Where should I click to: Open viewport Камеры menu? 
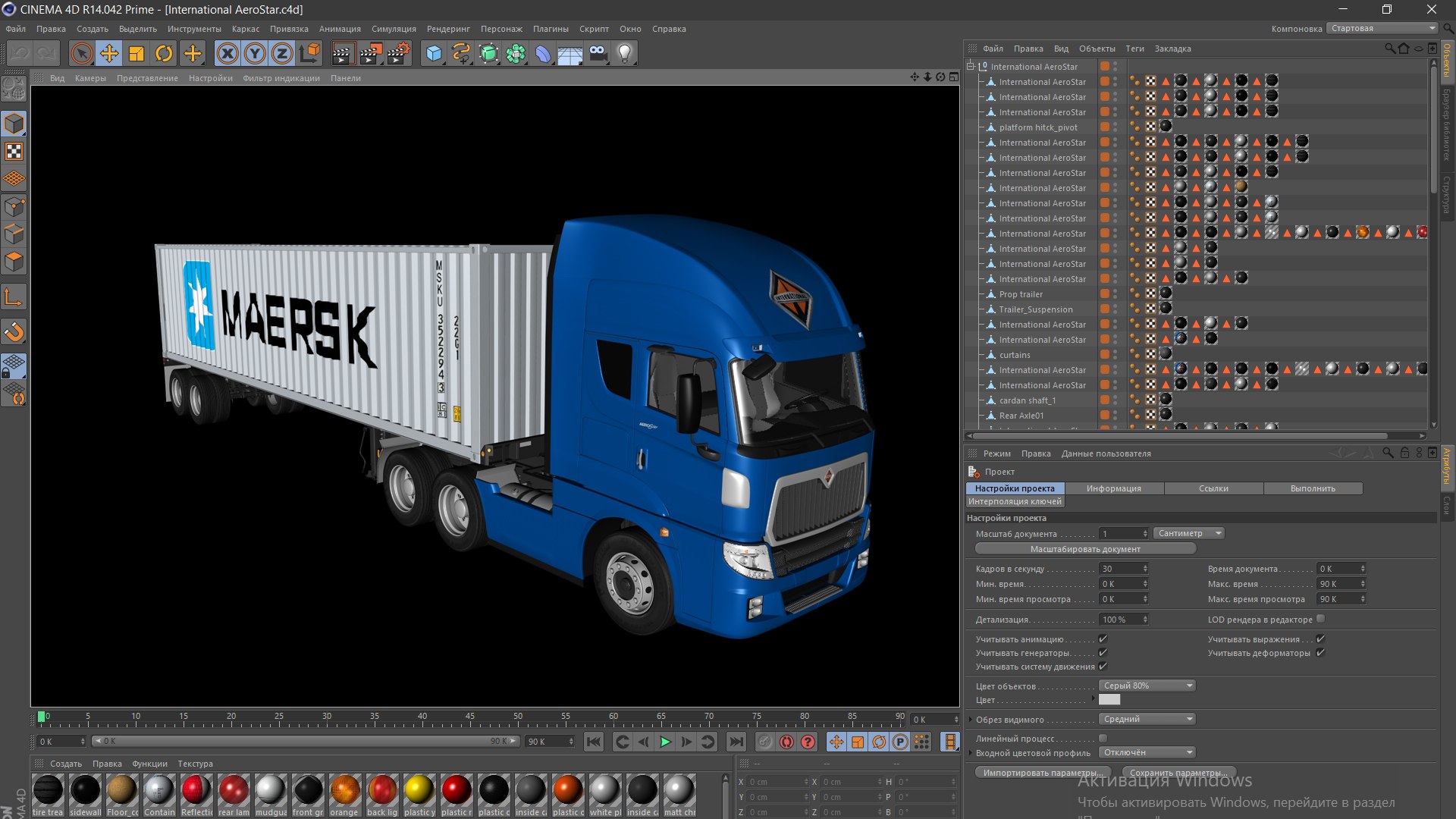(x=90, y=78)
